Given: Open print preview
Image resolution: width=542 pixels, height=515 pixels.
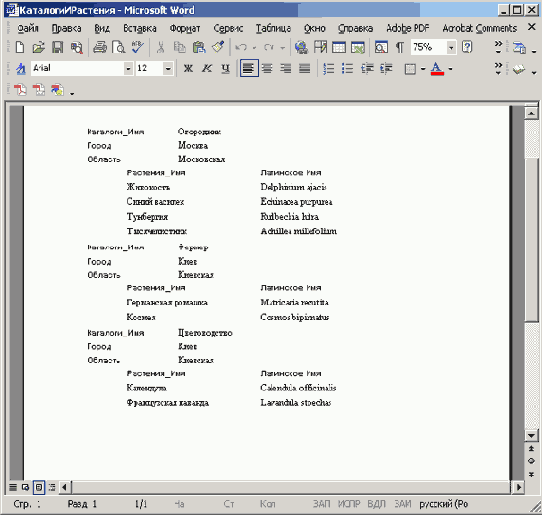Looking at the screenshot, I should tap(119, 47).
